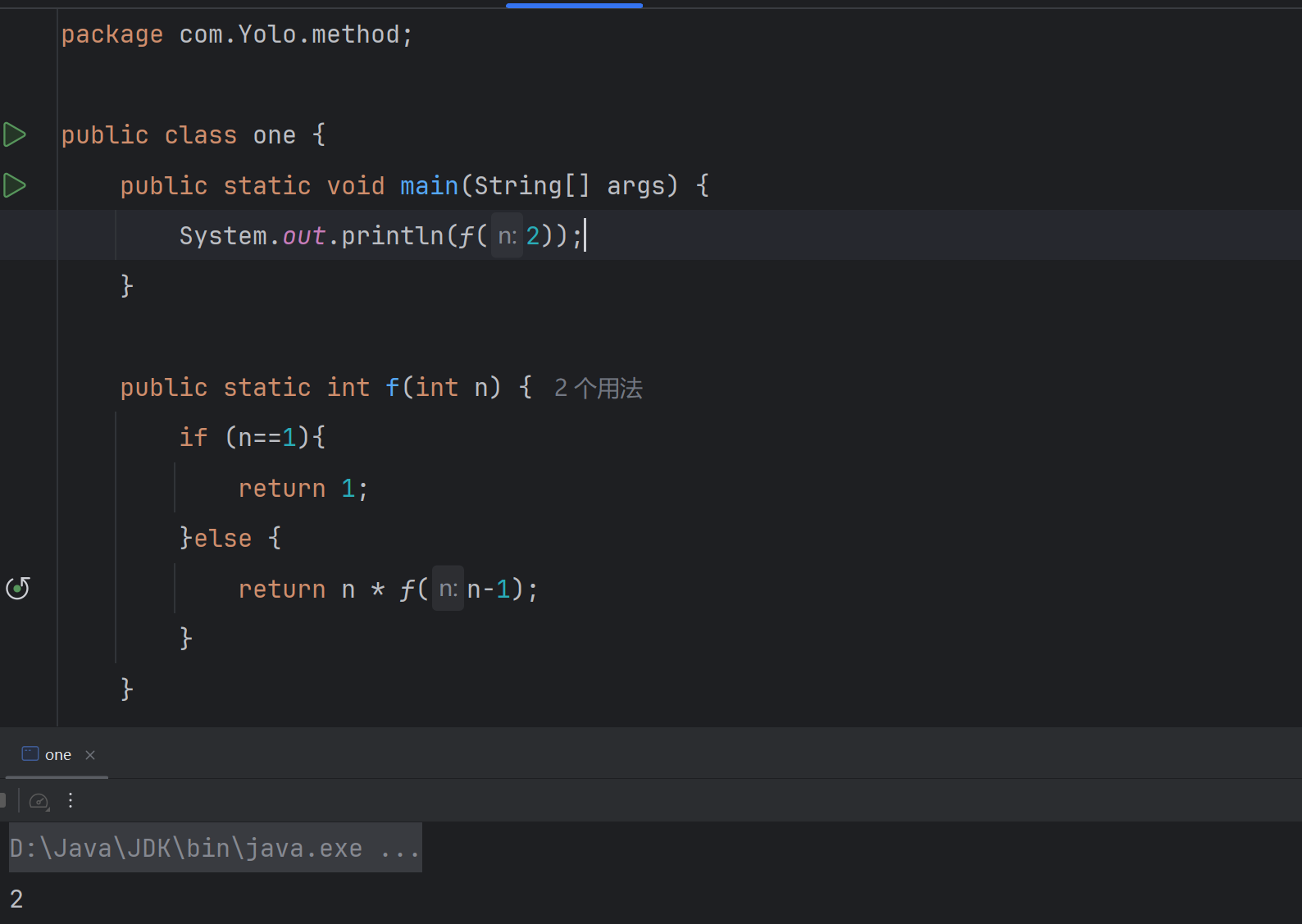1302x924 pixels.
Task: Expand the java.exe command line
Action: (216, 848)
